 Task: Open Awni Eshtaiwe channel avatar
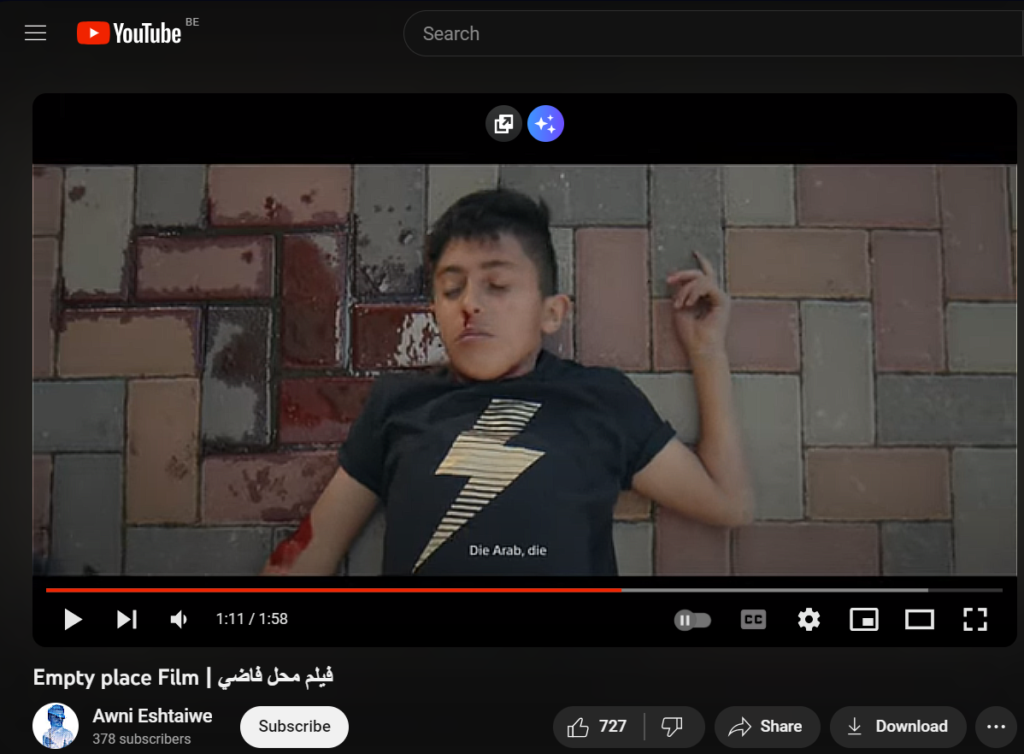(56, 725)
